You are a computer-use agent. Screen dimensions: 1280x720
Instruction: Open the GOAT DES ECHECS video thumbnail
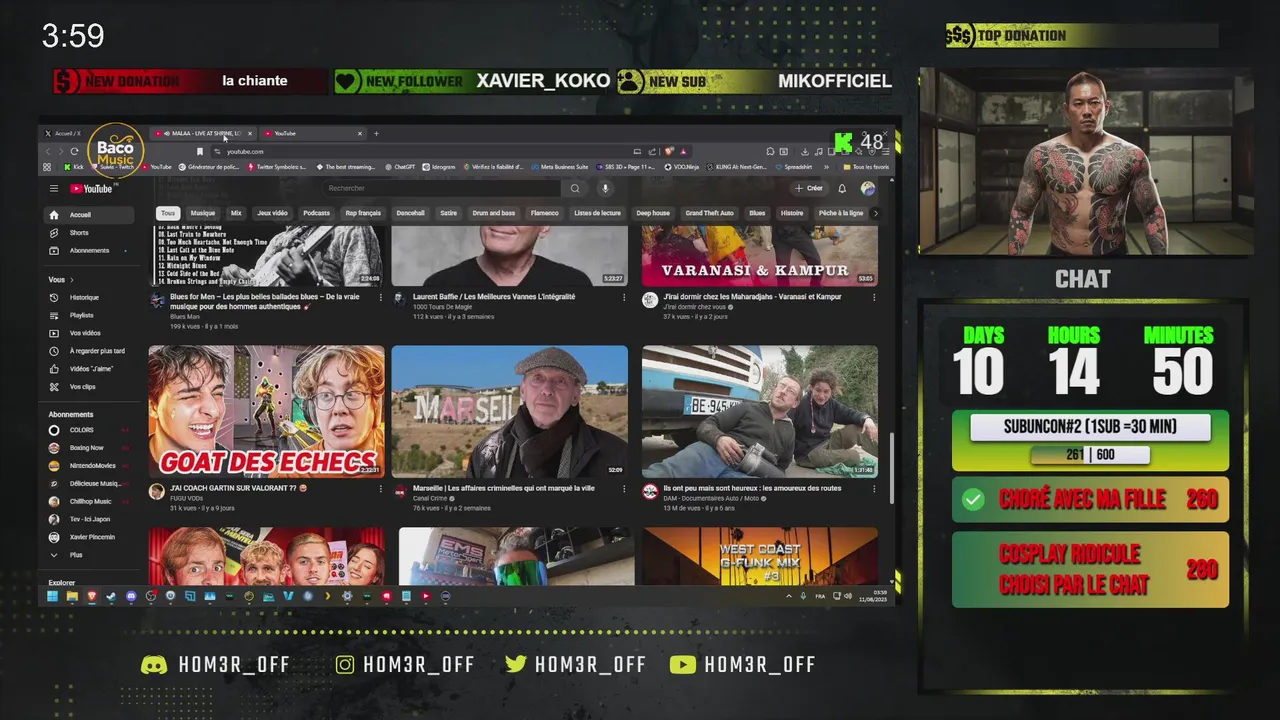click(266, 411)
